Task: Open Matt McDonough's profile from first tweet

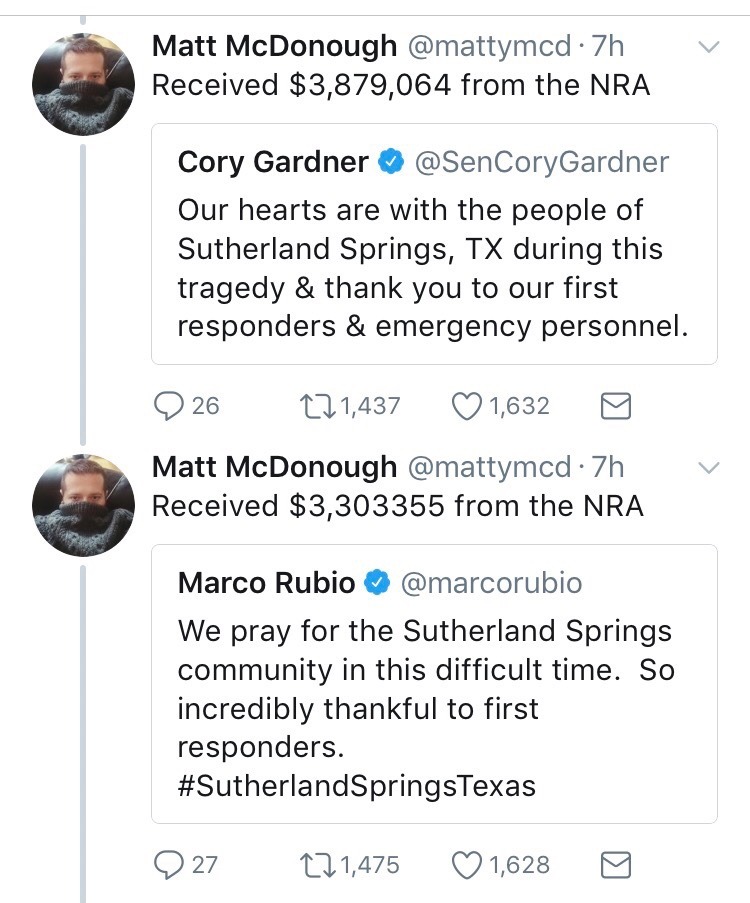Action: tap(274, 46)
